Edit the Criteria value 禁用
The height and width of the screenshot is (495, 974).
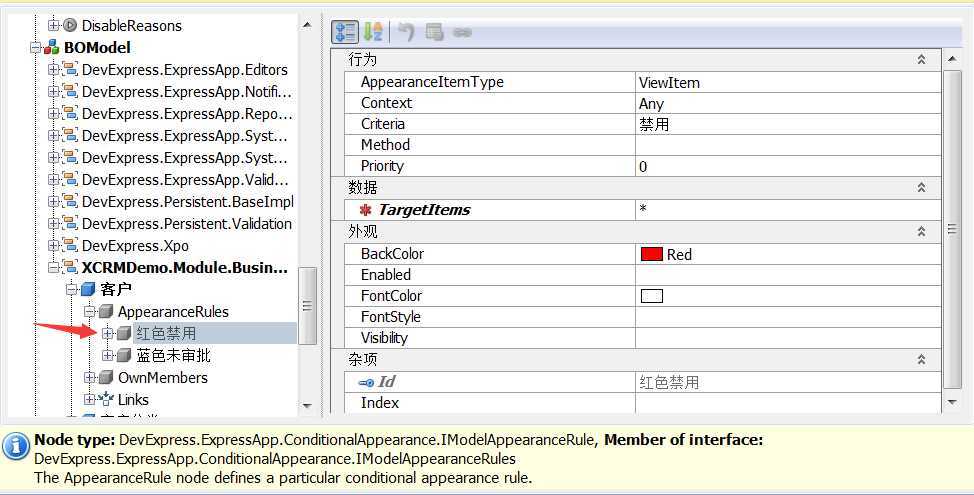(788, 124)
